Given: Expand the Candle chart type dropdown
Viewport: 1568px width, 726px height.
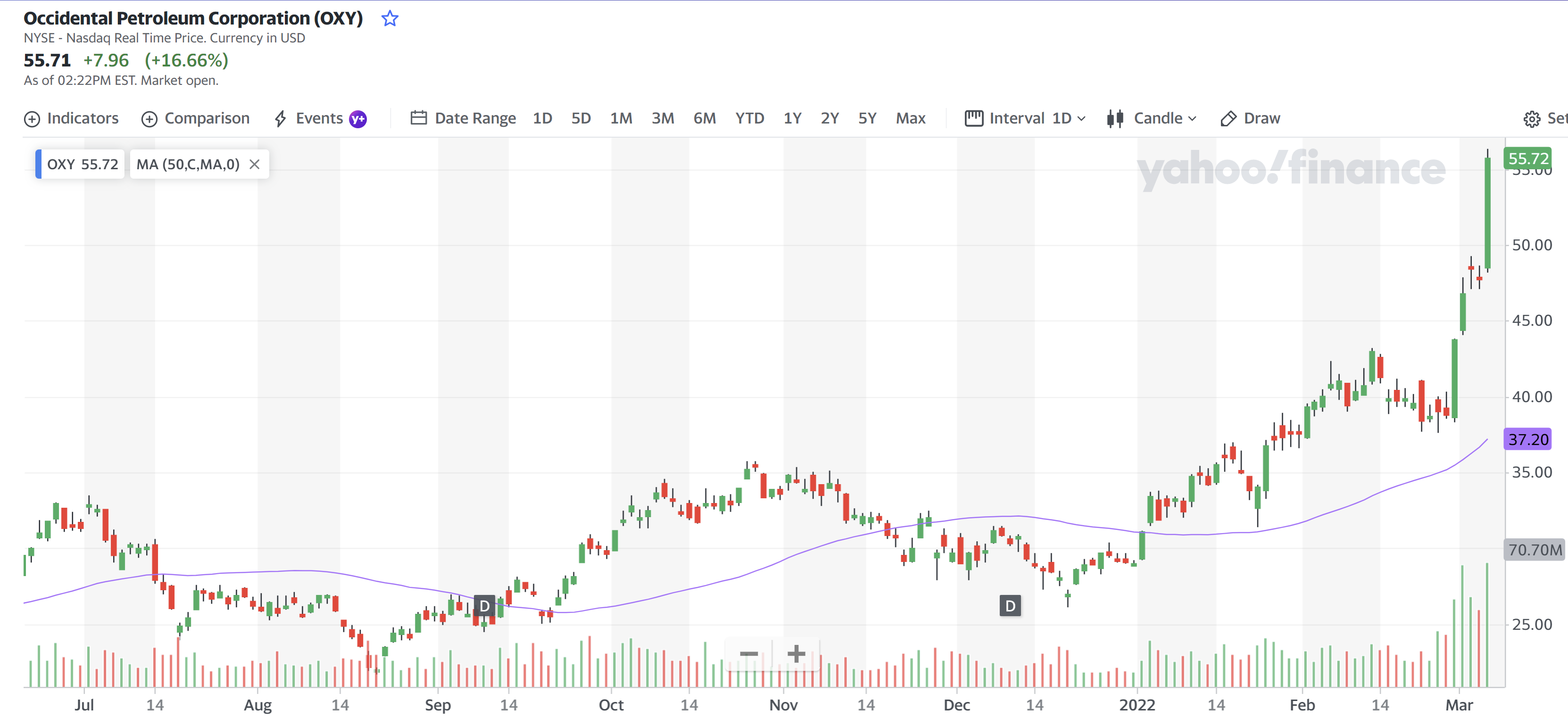Looking at the screenshot, I should 1164,118.
